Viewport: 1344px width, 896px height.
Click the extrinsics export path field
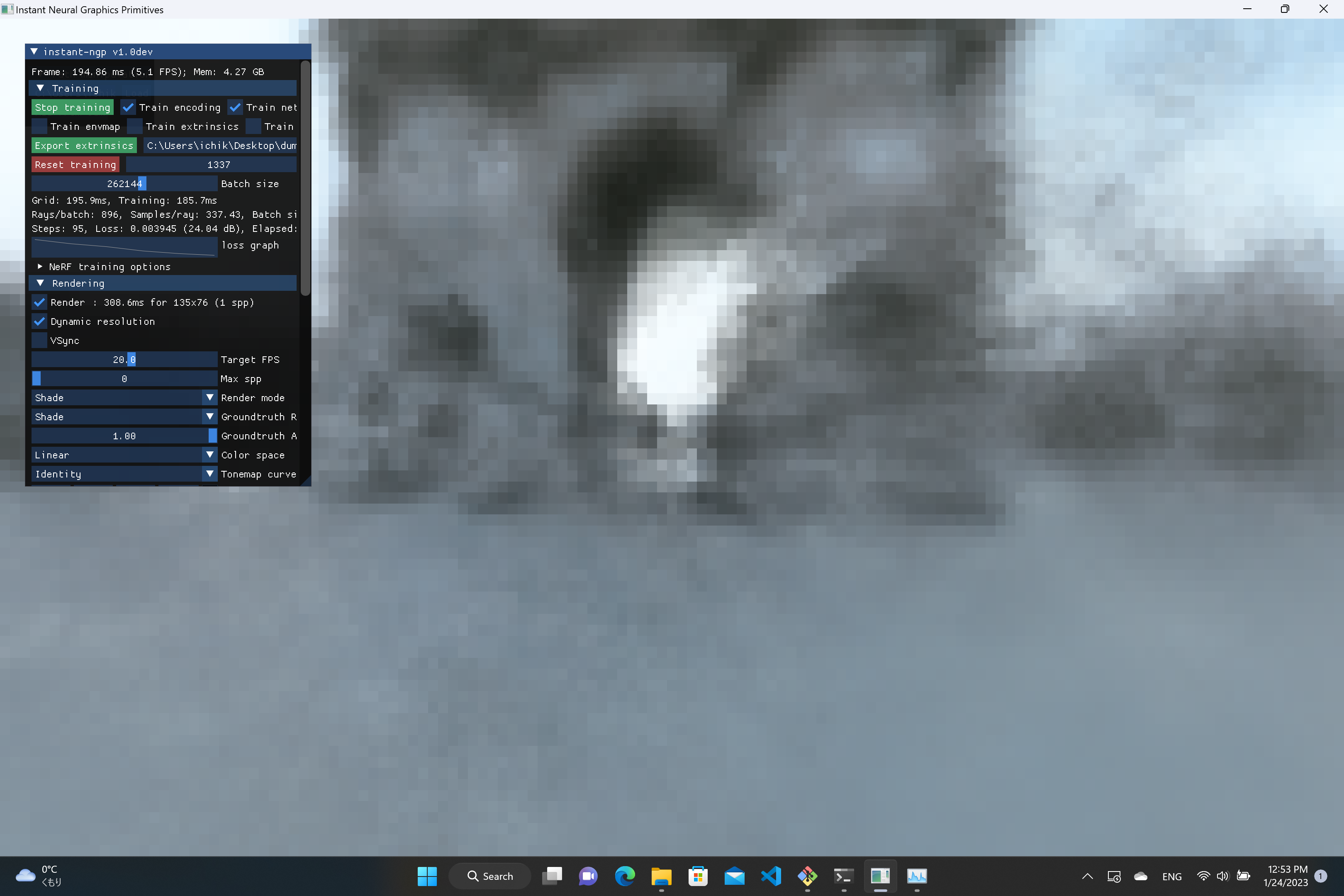(221, 146)
